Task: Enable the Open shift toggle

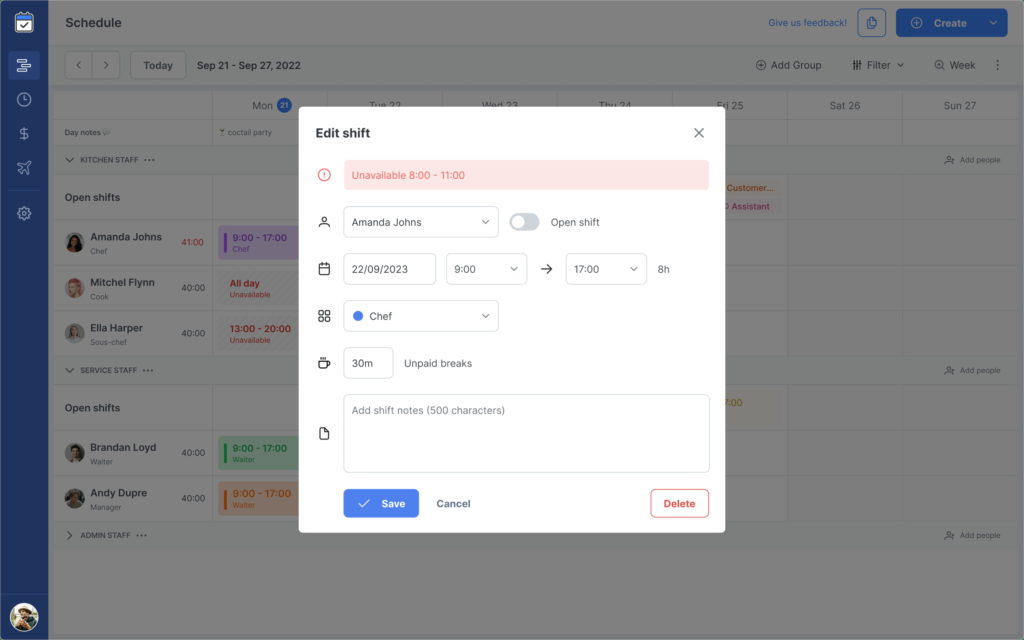Action: point(523,222)
